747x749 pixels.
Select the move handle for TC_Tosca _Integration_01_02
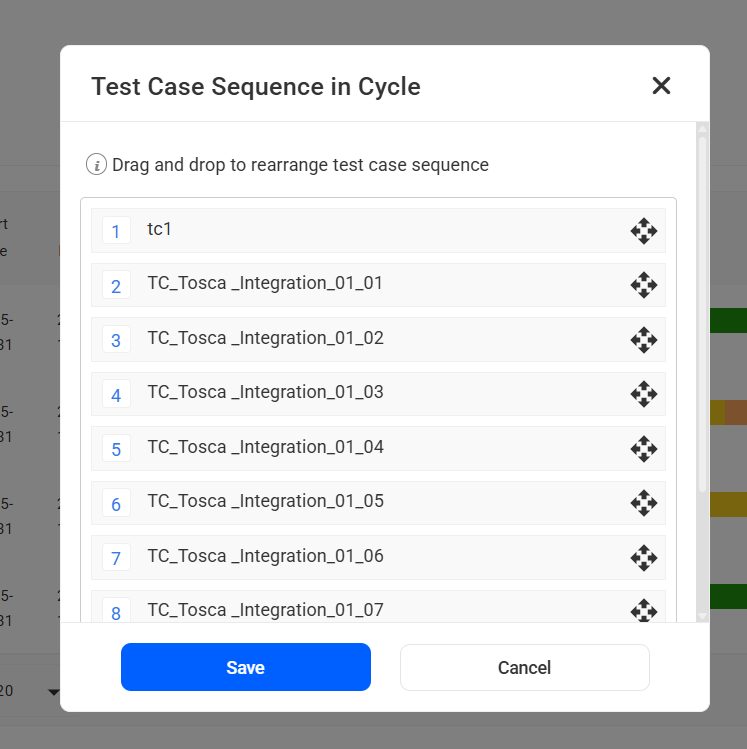(643, 340)
